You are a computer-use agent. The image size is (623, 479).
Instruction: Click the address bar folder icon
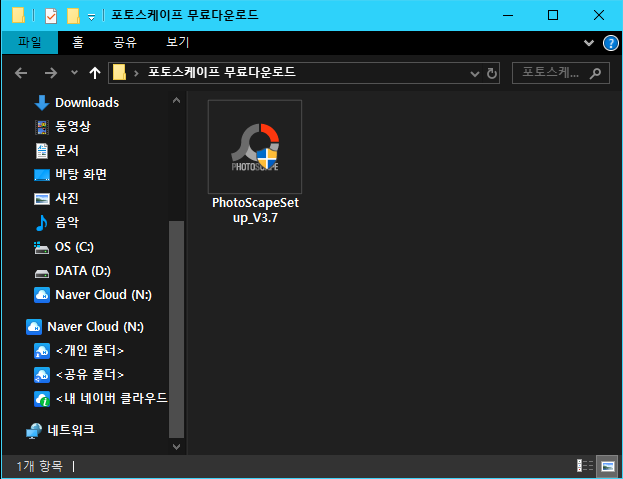pyautogui.click(x=119, y=73)
